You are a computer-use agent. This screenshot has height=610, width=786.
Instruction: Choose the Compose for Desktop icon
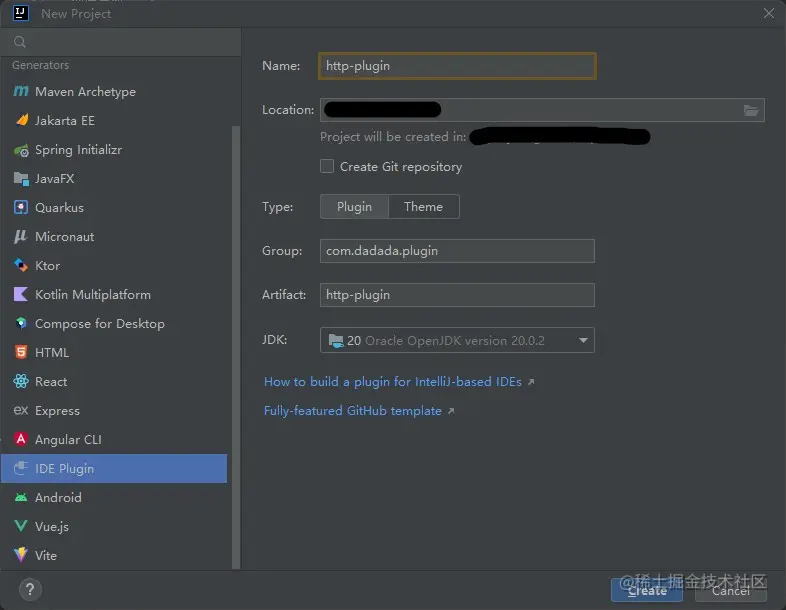click(21, 323)
